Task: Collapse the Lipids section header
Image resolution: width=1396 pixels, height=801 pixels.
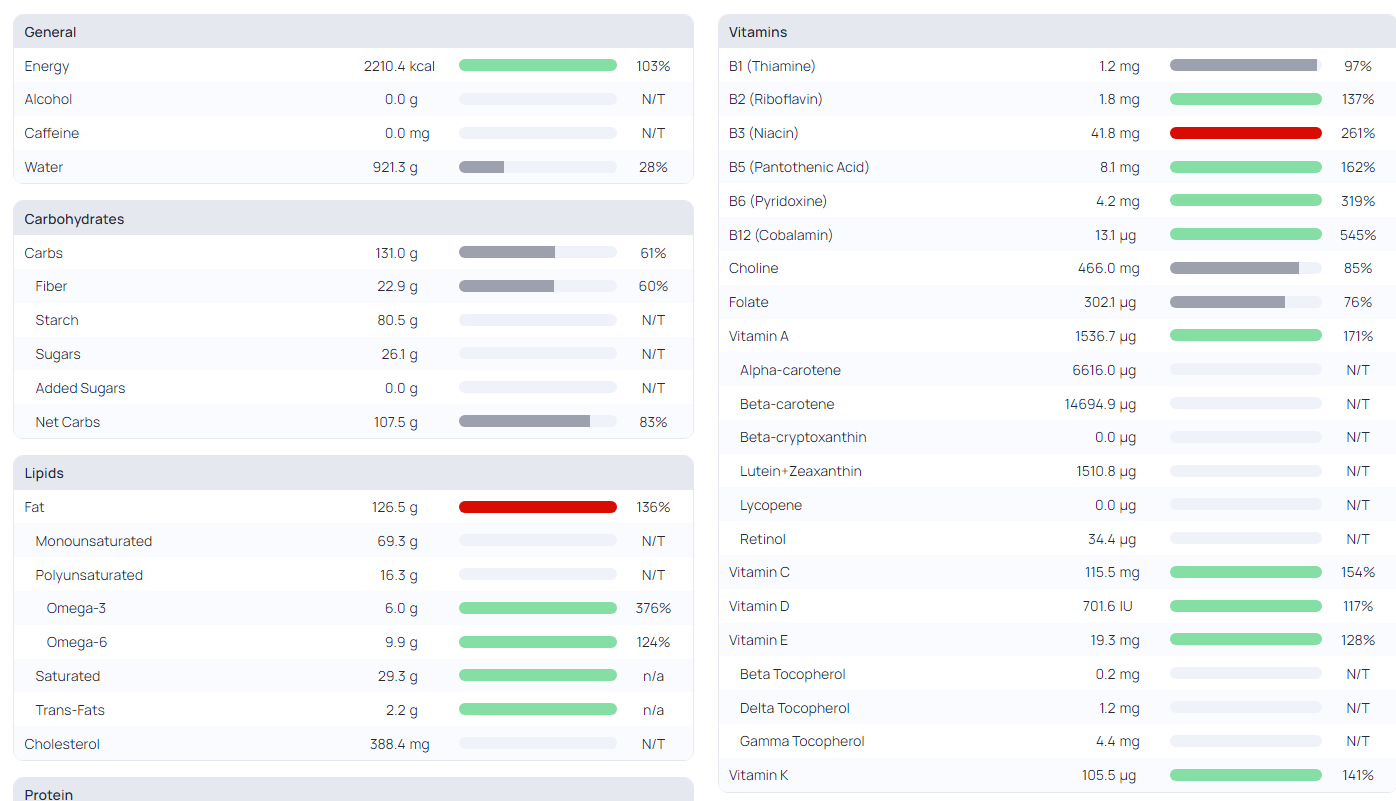Action: [x=353, y=473]
